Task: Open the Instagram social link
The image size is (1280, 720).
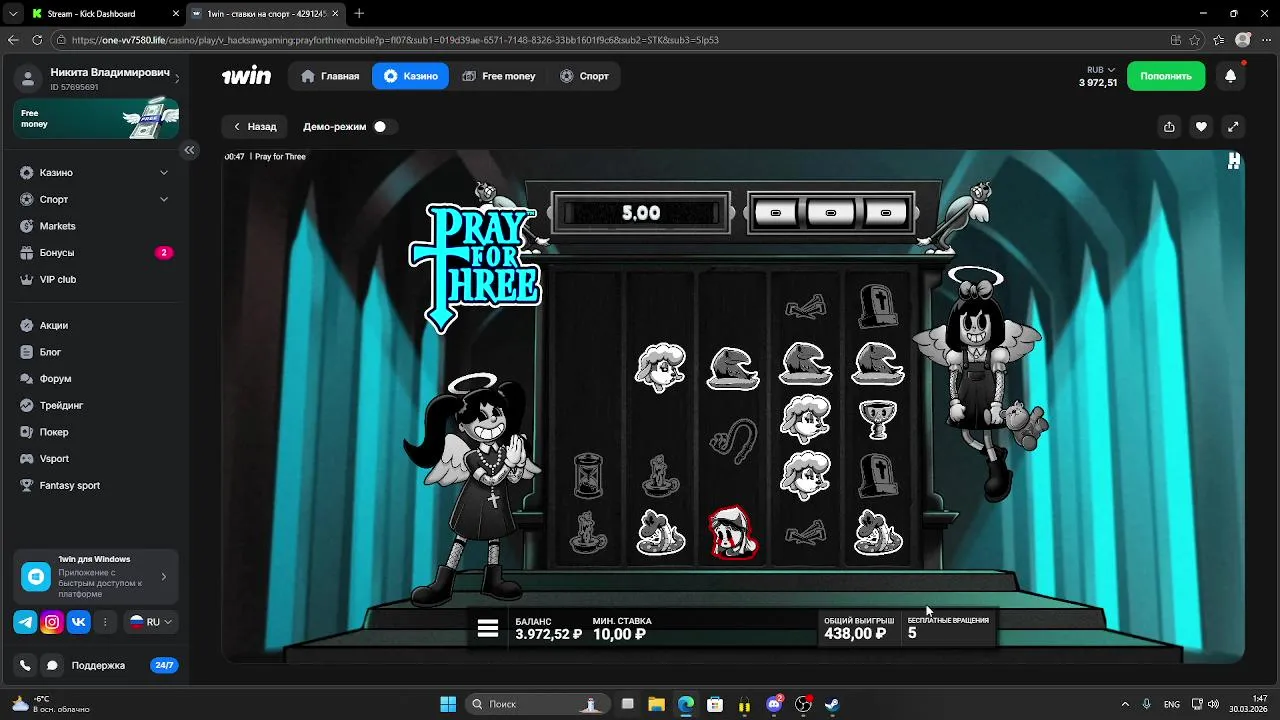Action: pyautogui.click(x=52, y=622)
